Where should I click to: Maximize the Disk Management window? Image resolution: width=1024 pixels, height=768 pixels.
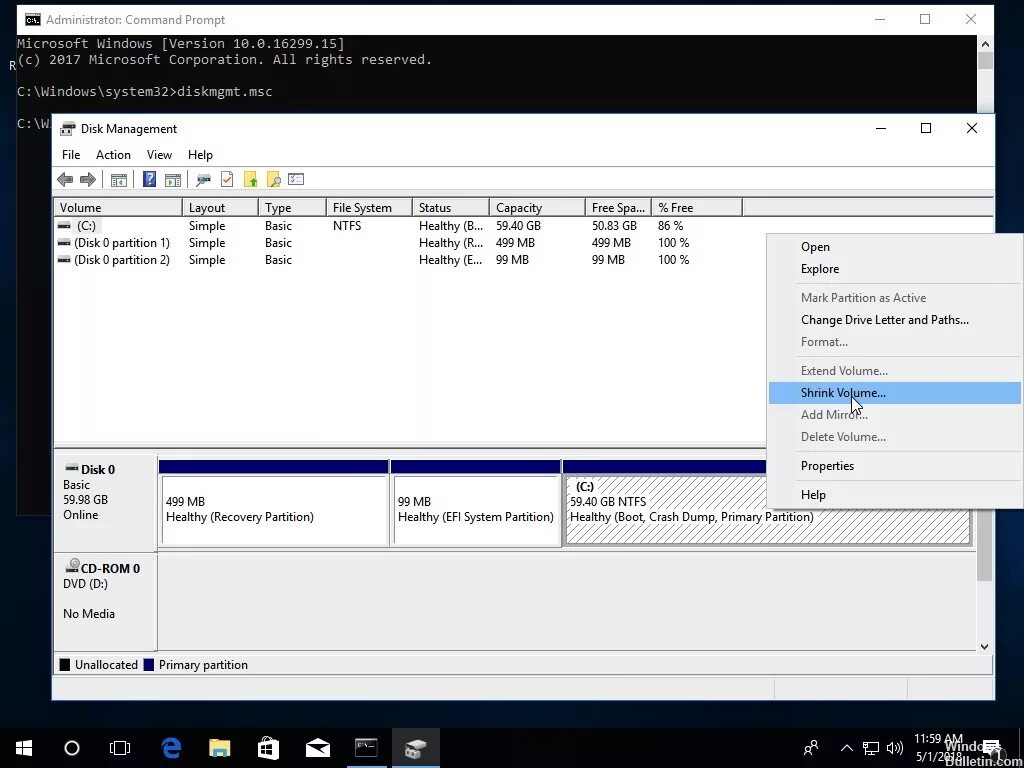pyautogui.click(x=925, y=128)
